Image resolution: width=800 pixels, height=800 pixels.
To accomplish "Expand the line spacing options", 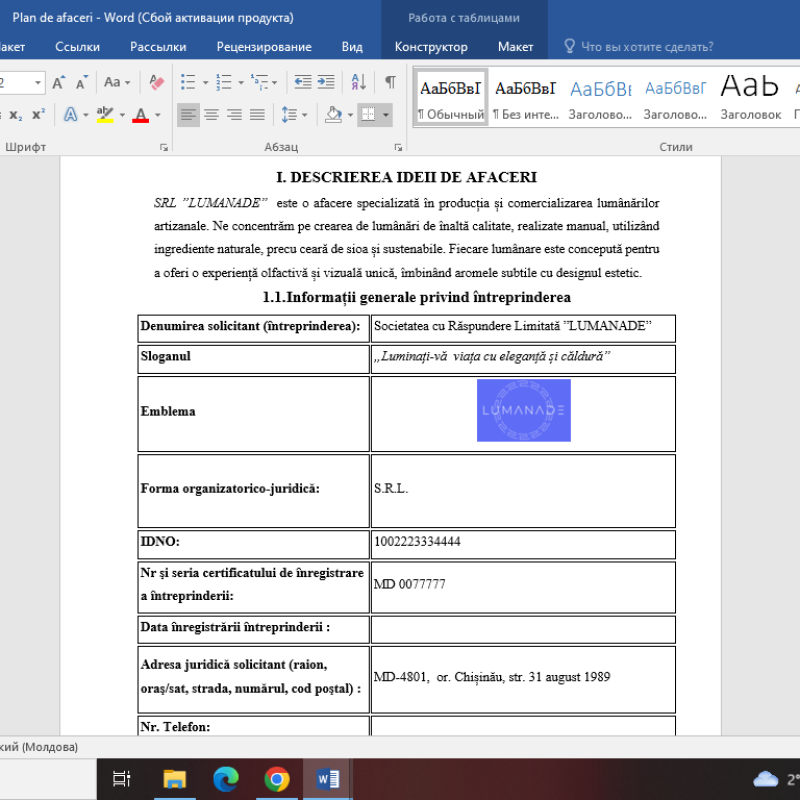I will (304, 115).
